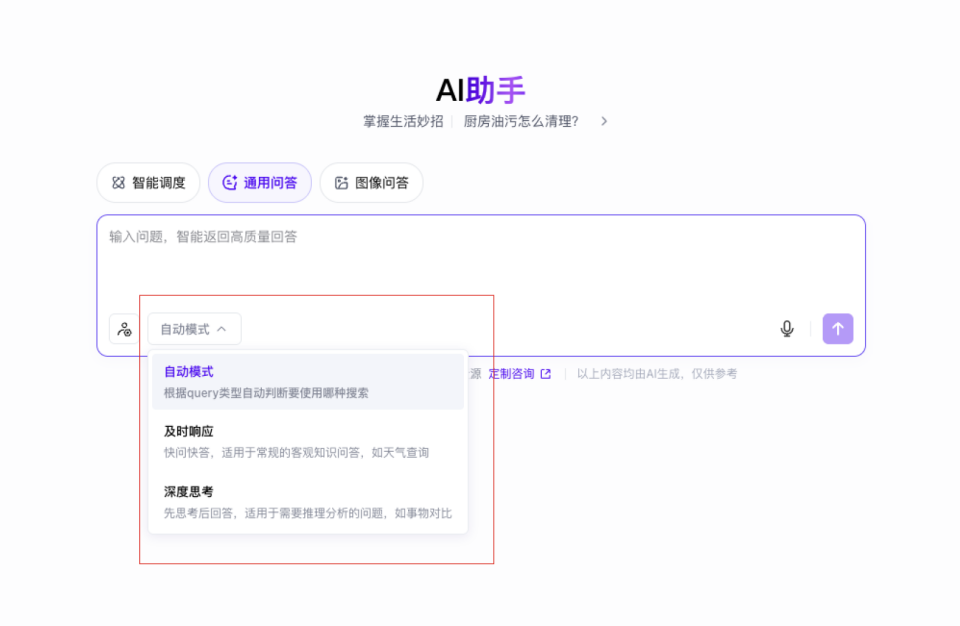Click the chat bubble icon in 通用问答
Image resolution: width=960 pixels, height=626 pixels.
(x=229, y=183)
